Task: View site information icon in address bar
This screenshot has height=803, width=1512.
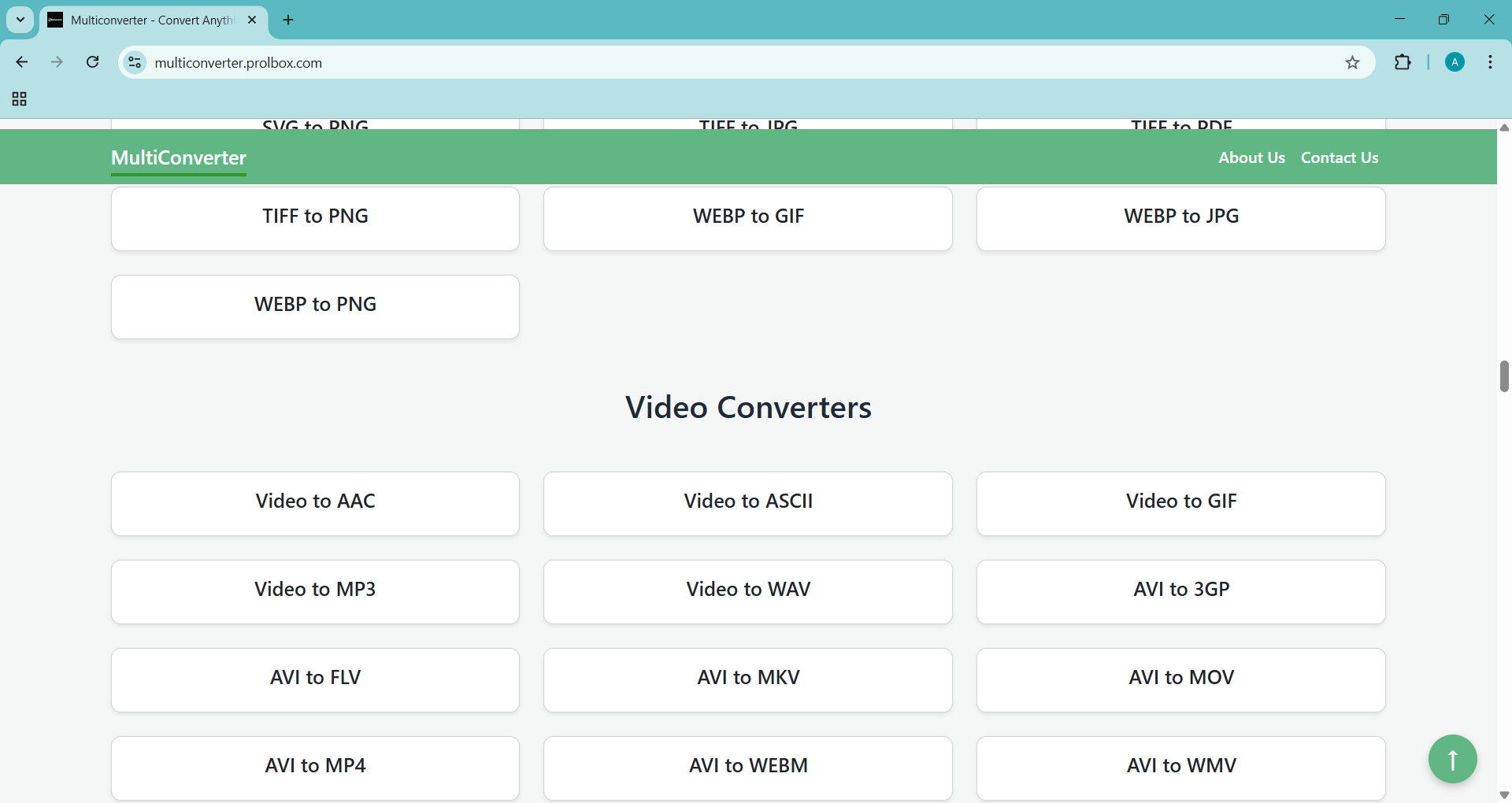Action: [x=135, y=63]
